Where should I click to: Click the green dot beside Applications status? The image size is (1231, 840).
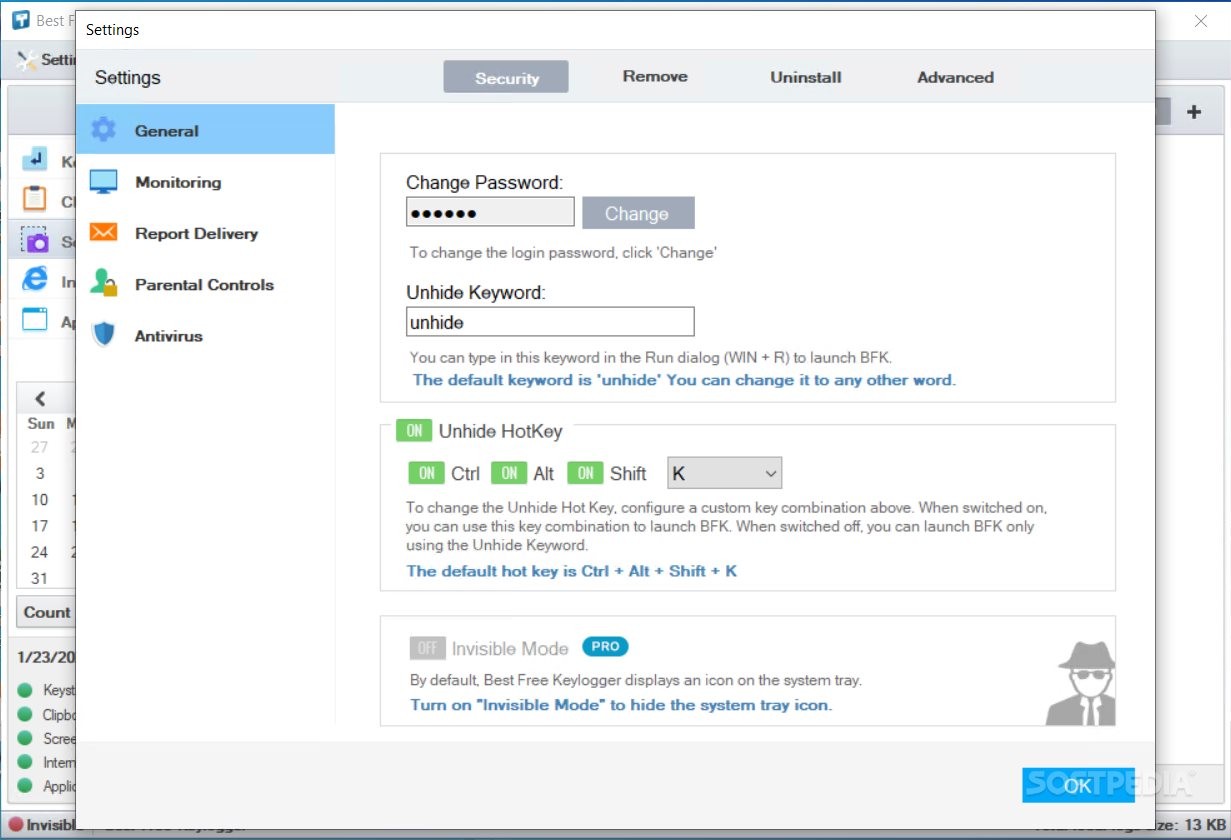[25, 787]
